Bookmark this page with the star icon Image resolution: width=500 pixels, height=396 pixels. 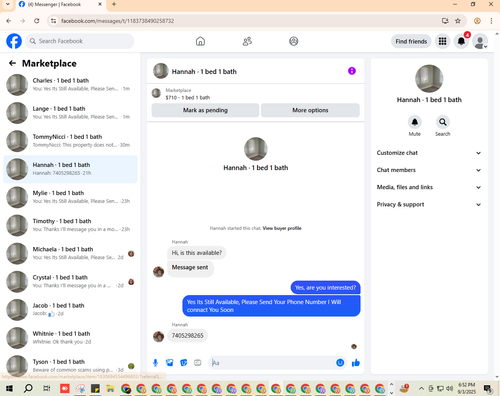[458, 21]
